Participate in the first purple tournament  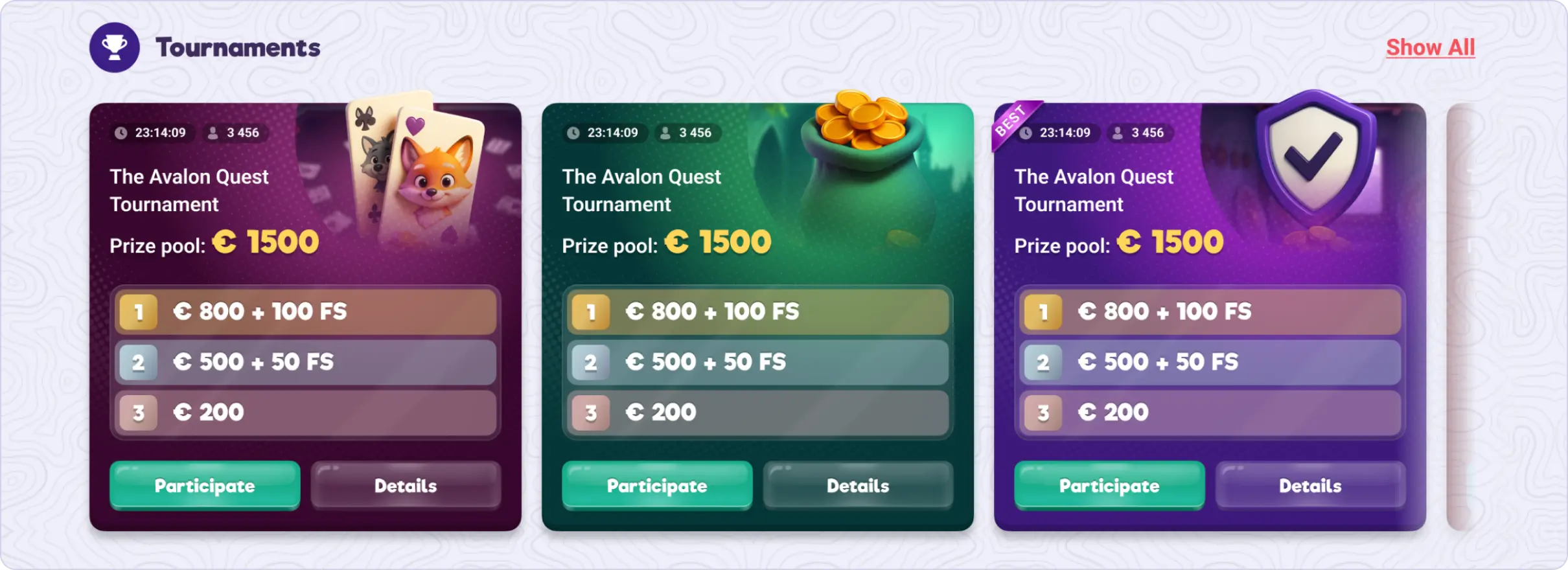point(205,486)
